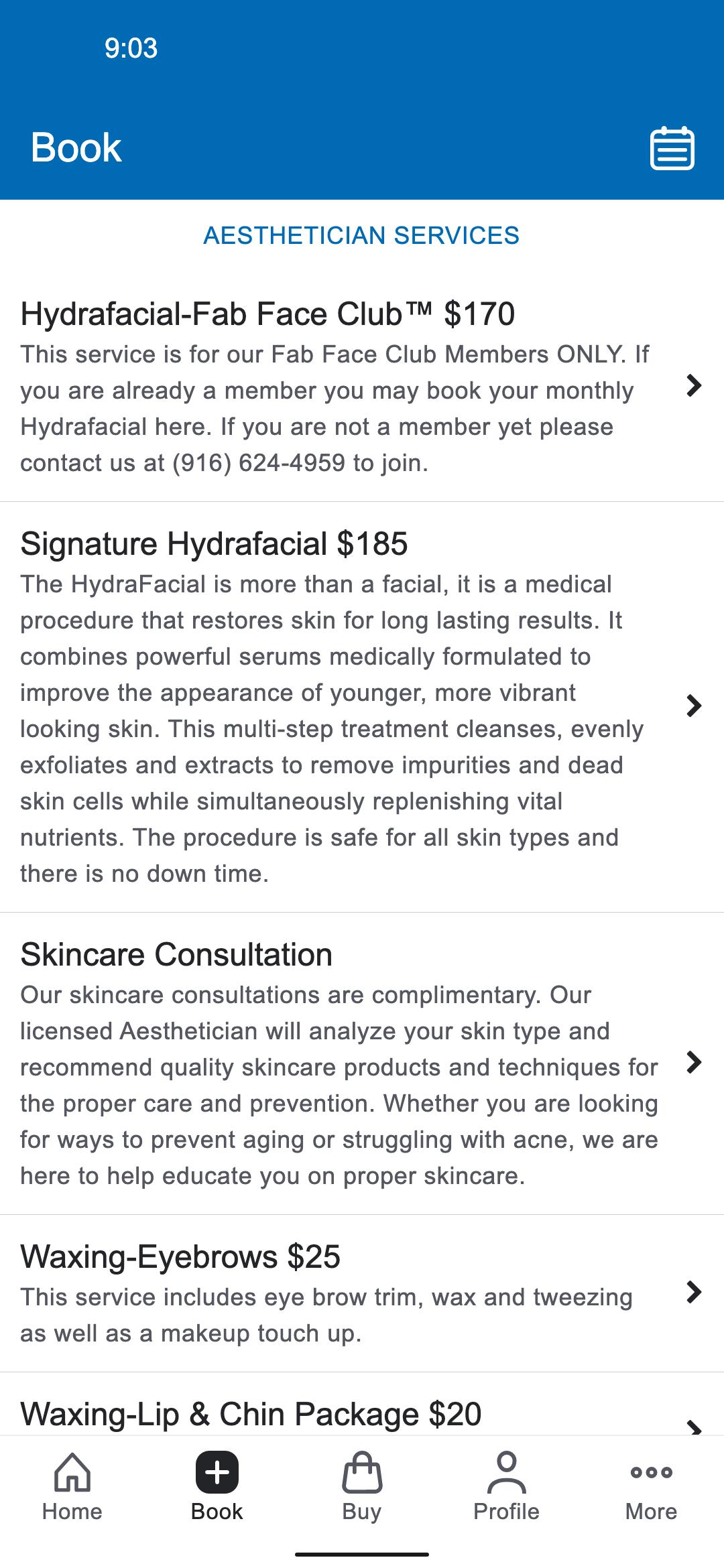
Task: Choose the Skincare Consultation service title
Action: [176, 954]
